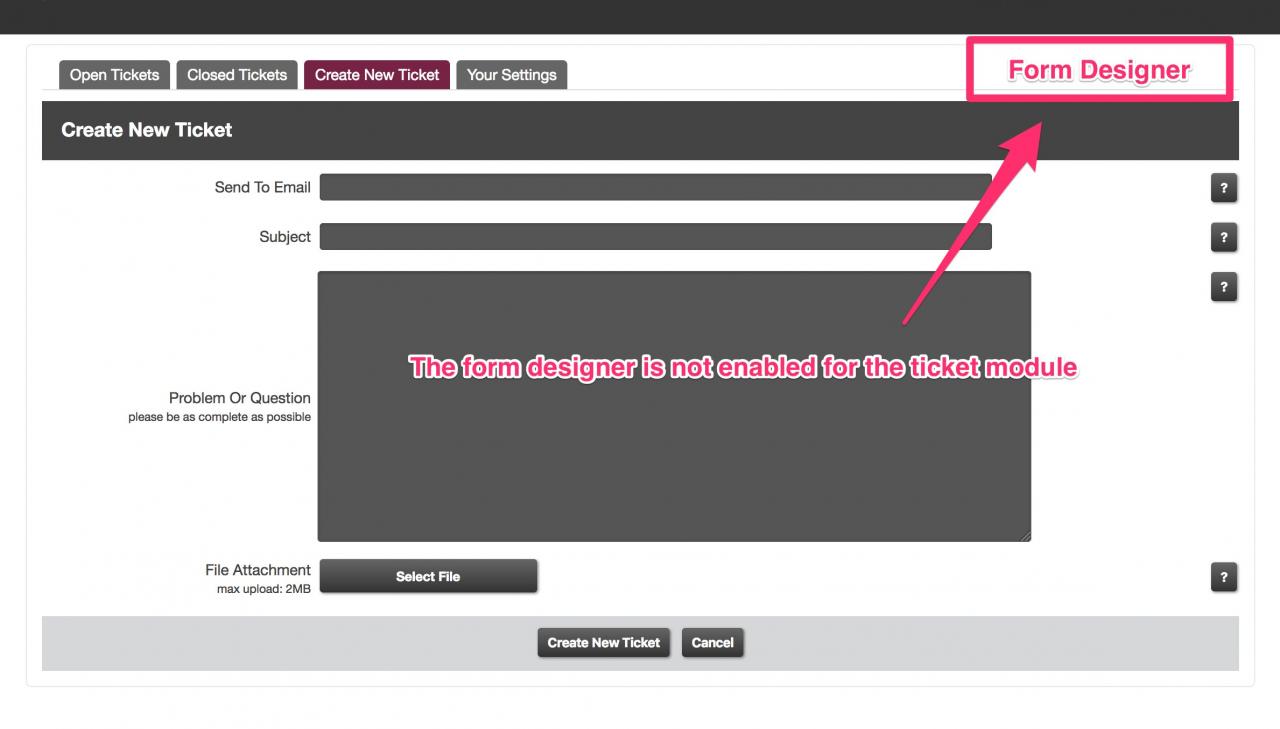Select the Create New Ticket tab
Screen dimensions: 1280x729
(377, 75)
